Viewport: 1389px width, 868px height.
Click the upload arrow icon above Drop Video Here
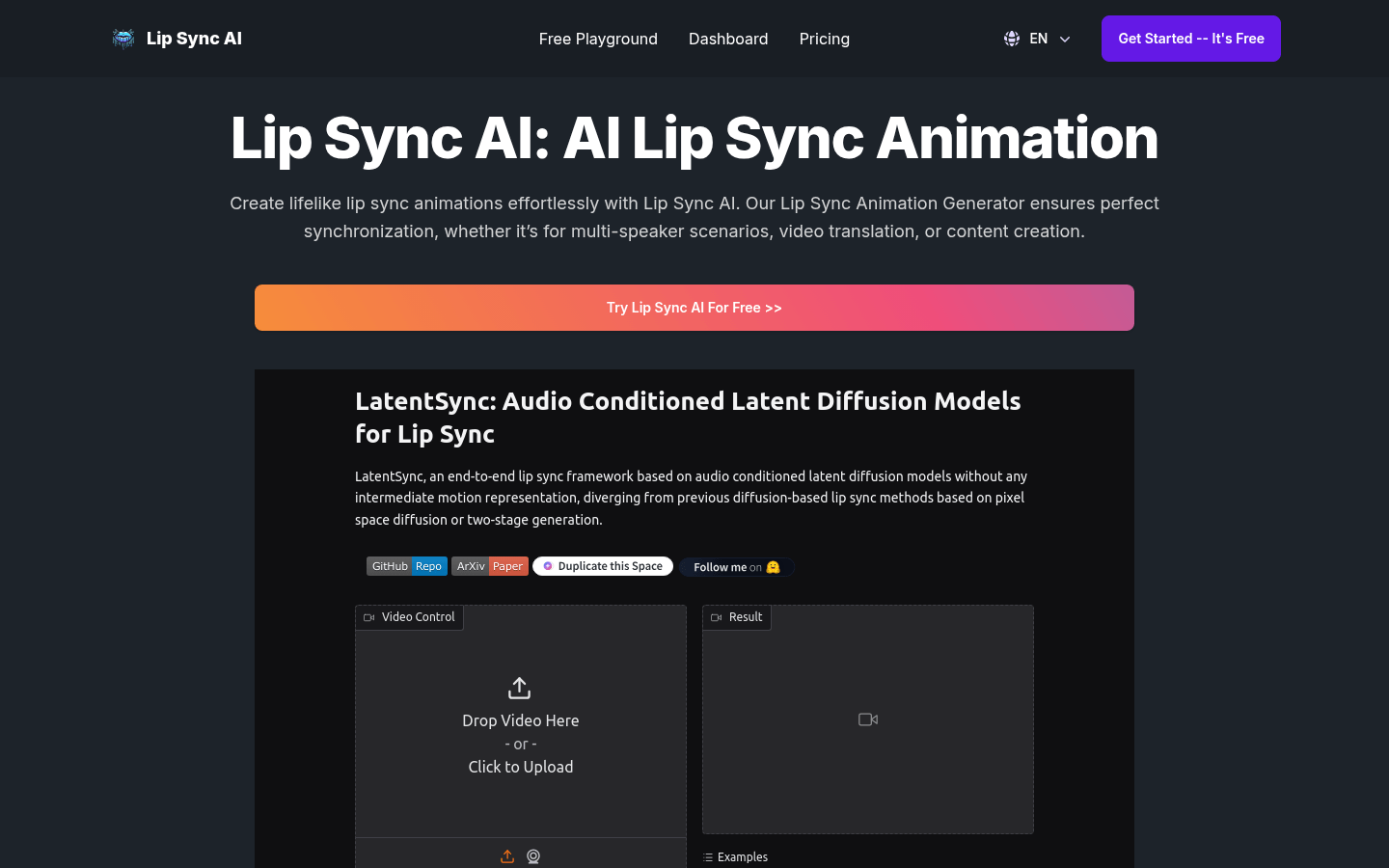pos(519,688)
